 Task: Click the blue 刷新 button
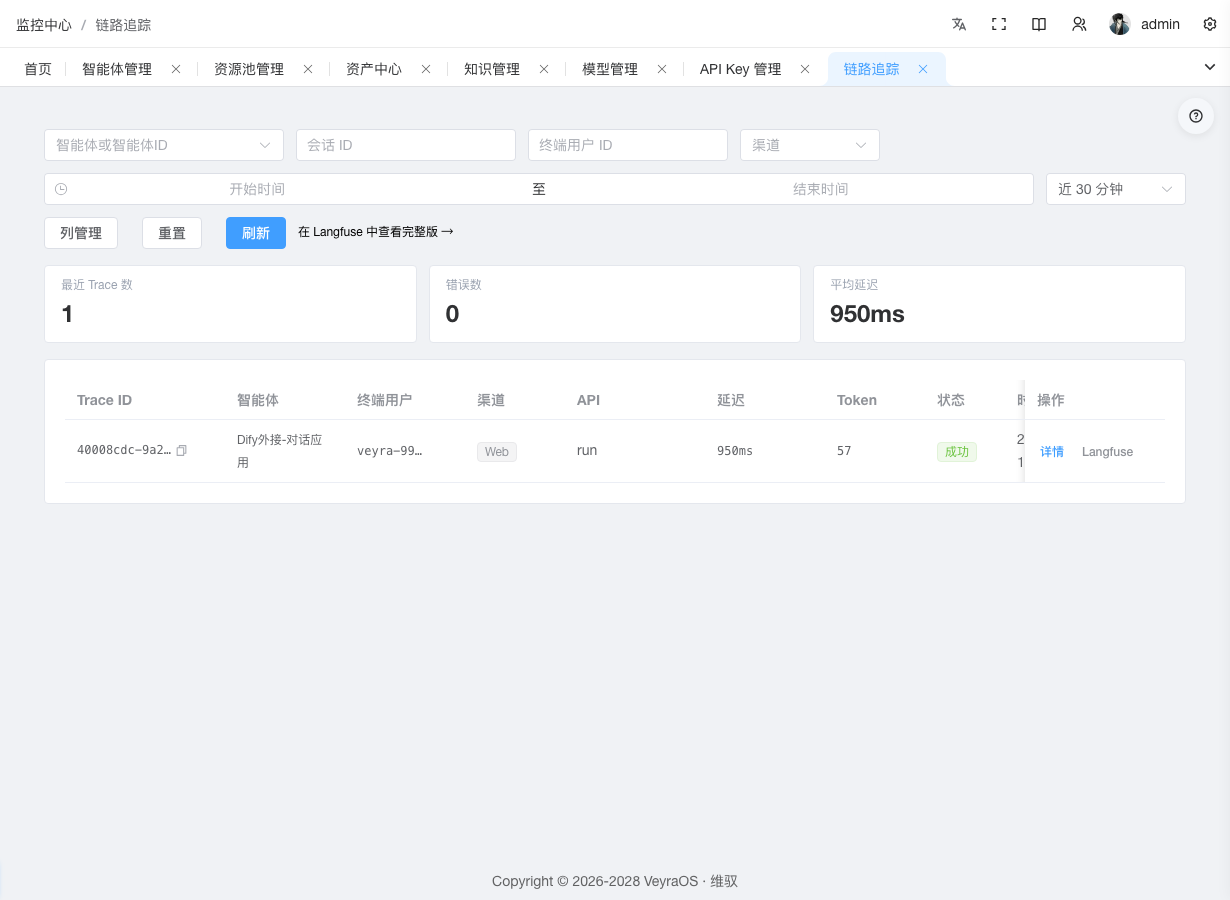click(256, 233)
